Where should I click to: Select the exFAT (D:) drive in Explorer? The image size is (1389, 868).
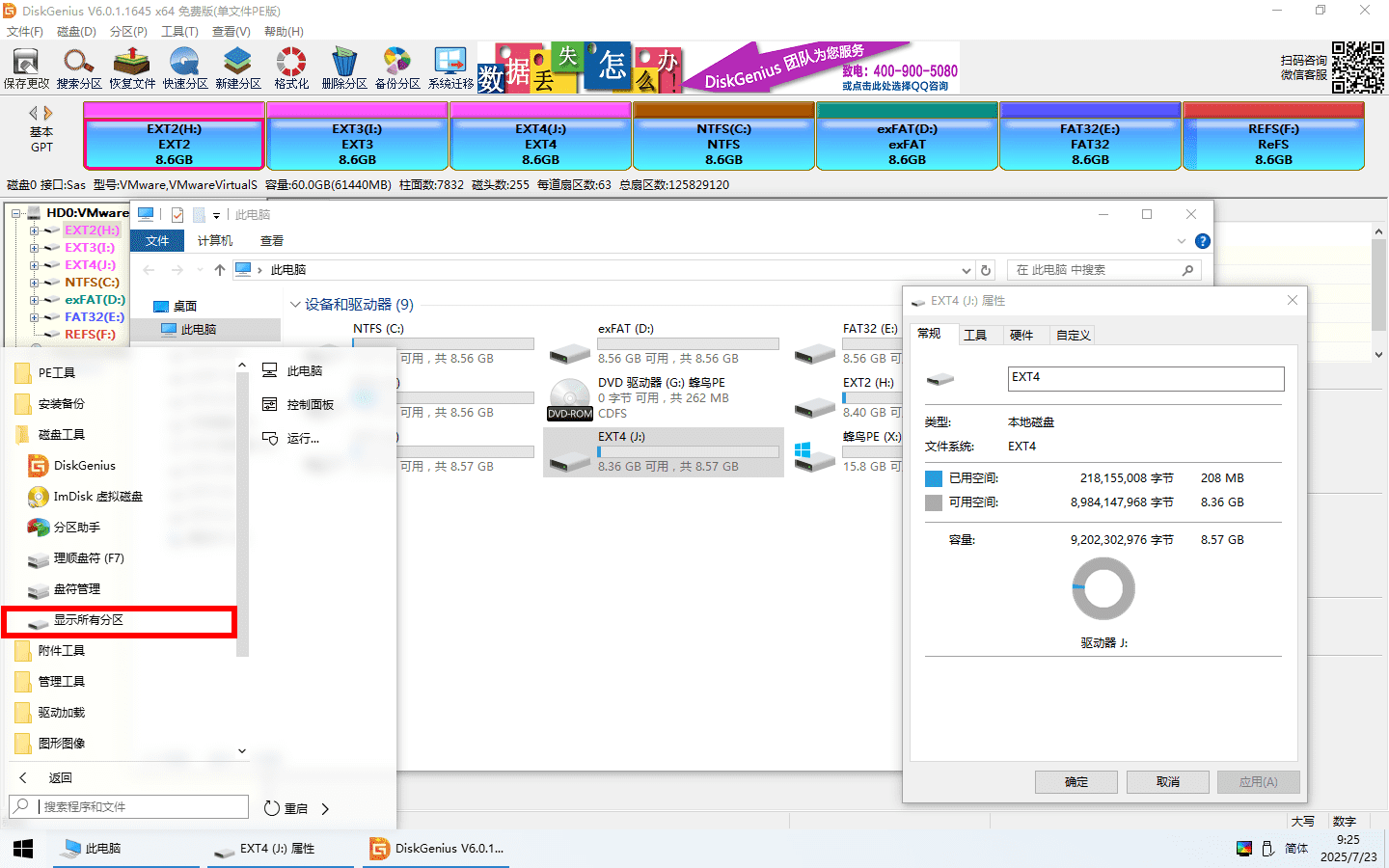[664, 344]
